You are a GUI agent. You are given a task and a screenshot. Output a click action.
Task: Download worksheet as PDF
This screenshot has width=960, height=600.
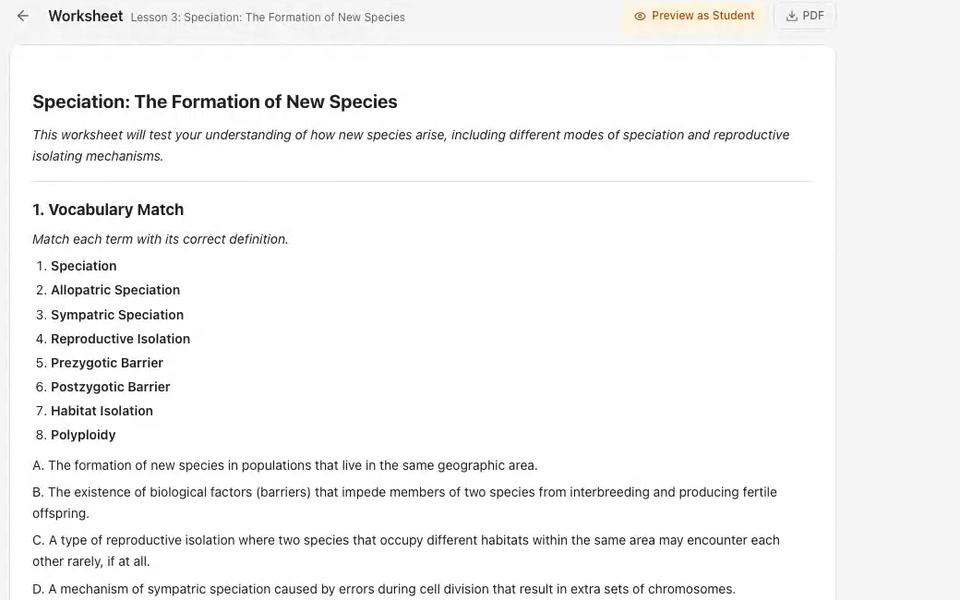804,16
